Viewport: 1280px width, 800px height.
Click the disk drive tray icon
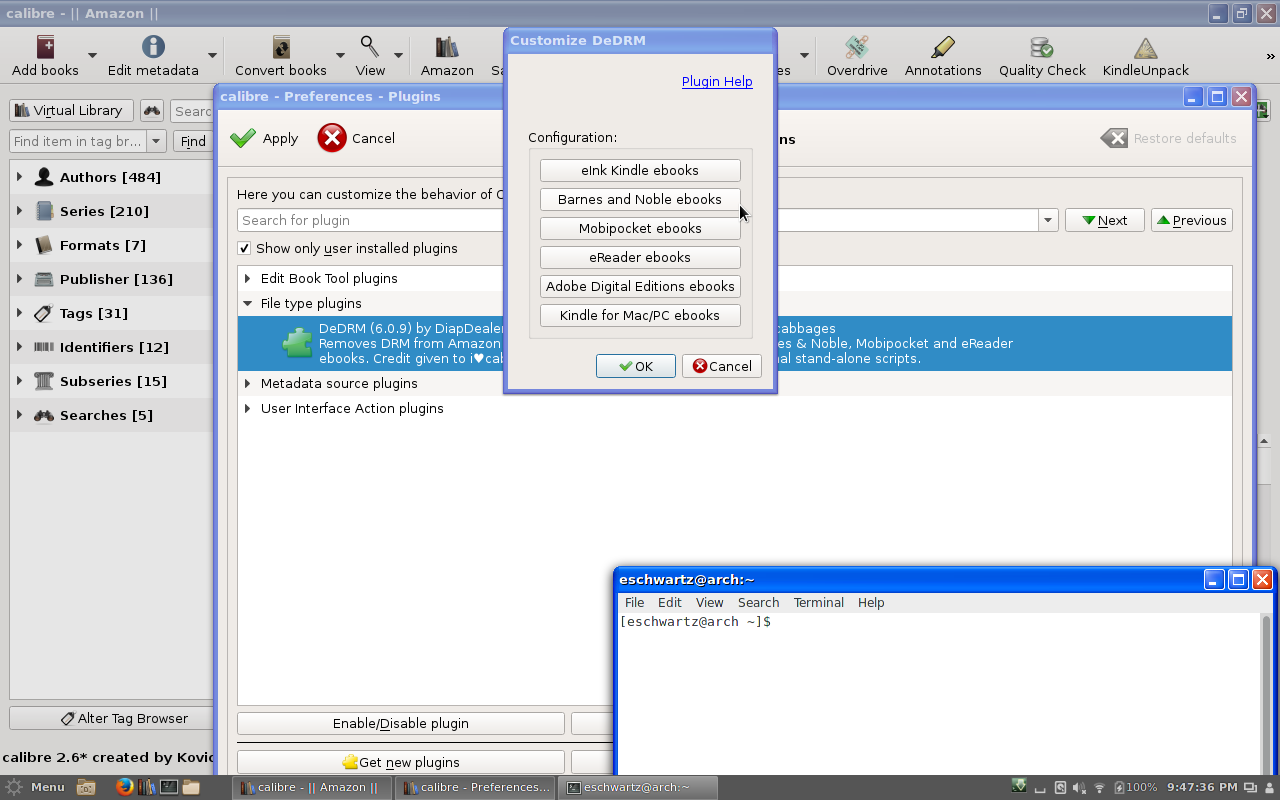(x=1060, y=787)
